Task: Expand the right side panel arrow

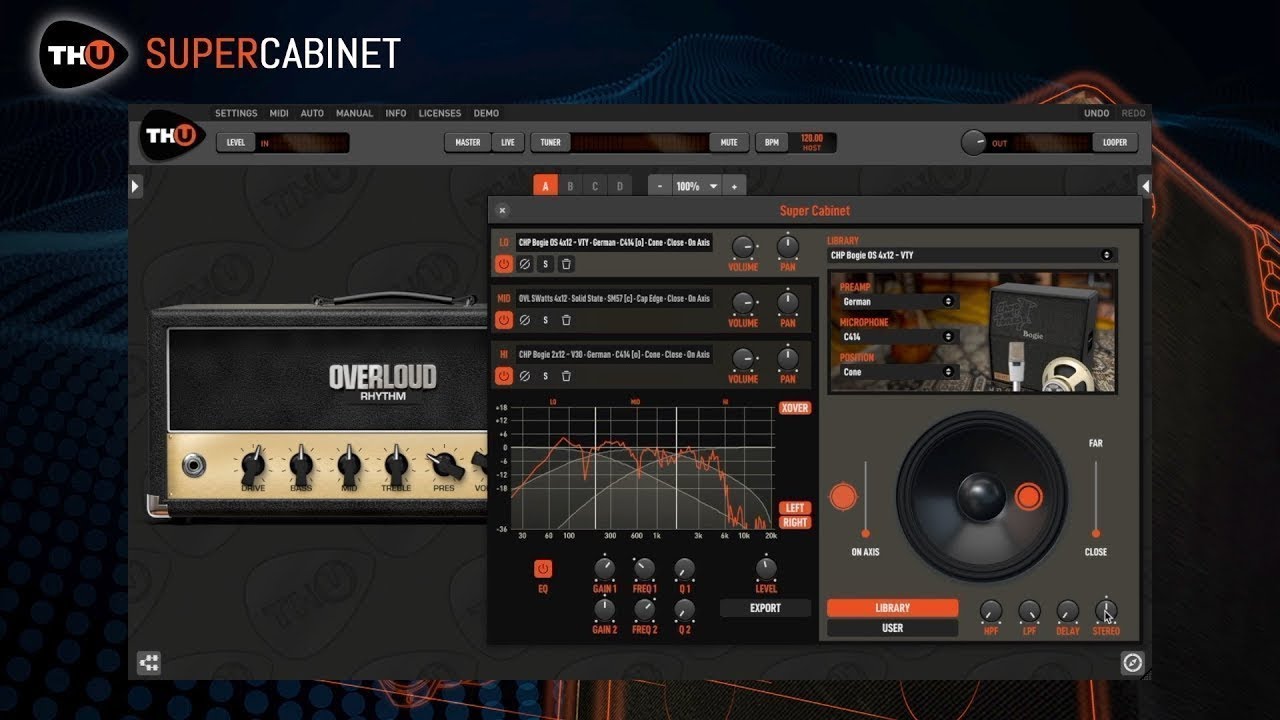Action: [x=1145, y=187]
